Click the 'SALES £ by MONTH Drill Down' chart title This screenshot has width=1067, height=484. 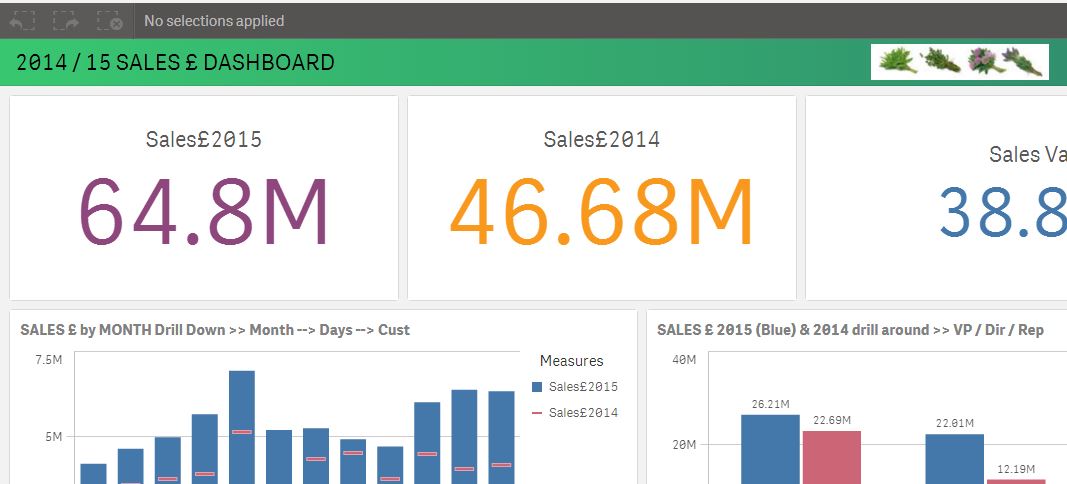[x=215, y=329]
